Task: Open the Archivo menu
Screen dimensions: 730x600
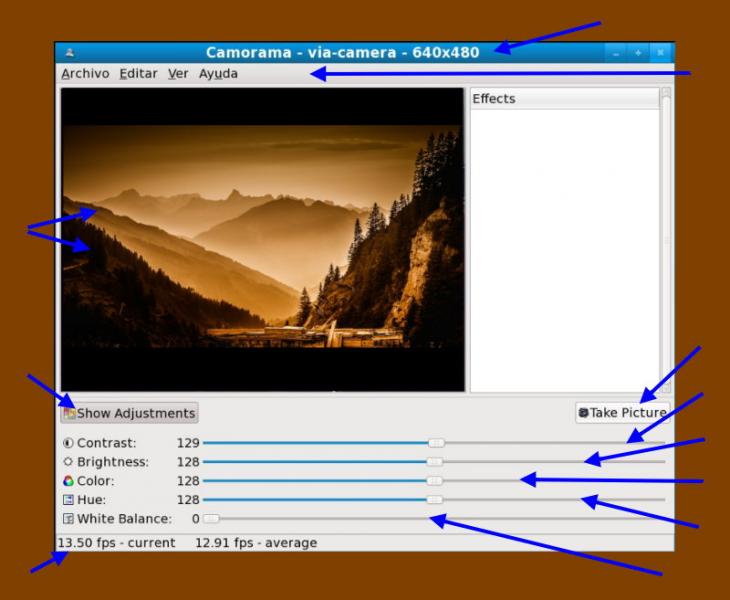Action: (85, 74)
